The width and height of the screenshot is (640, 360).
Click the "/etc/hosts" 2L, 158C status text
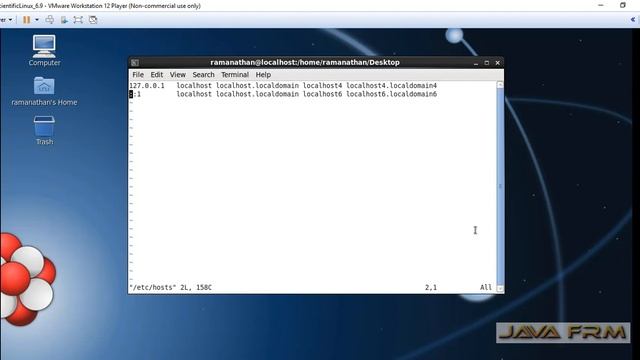click(x=171, y=287)
